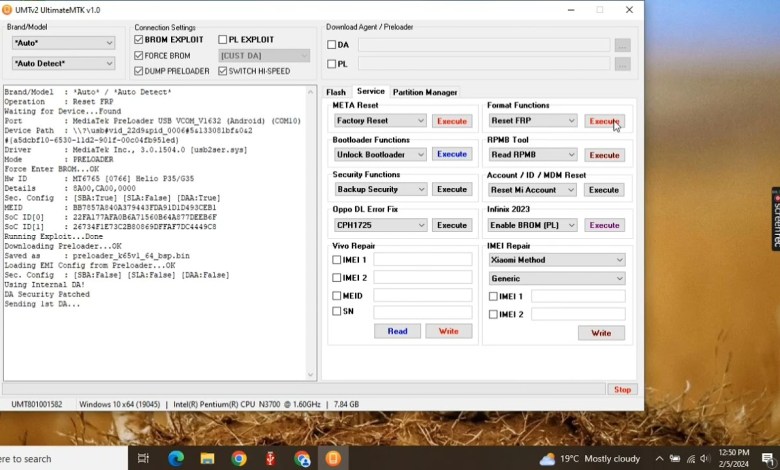The height and width of the screenshot is (470, 780).
Task: Open the ScreenRec side tab
Action: click(x=776, y=219)
